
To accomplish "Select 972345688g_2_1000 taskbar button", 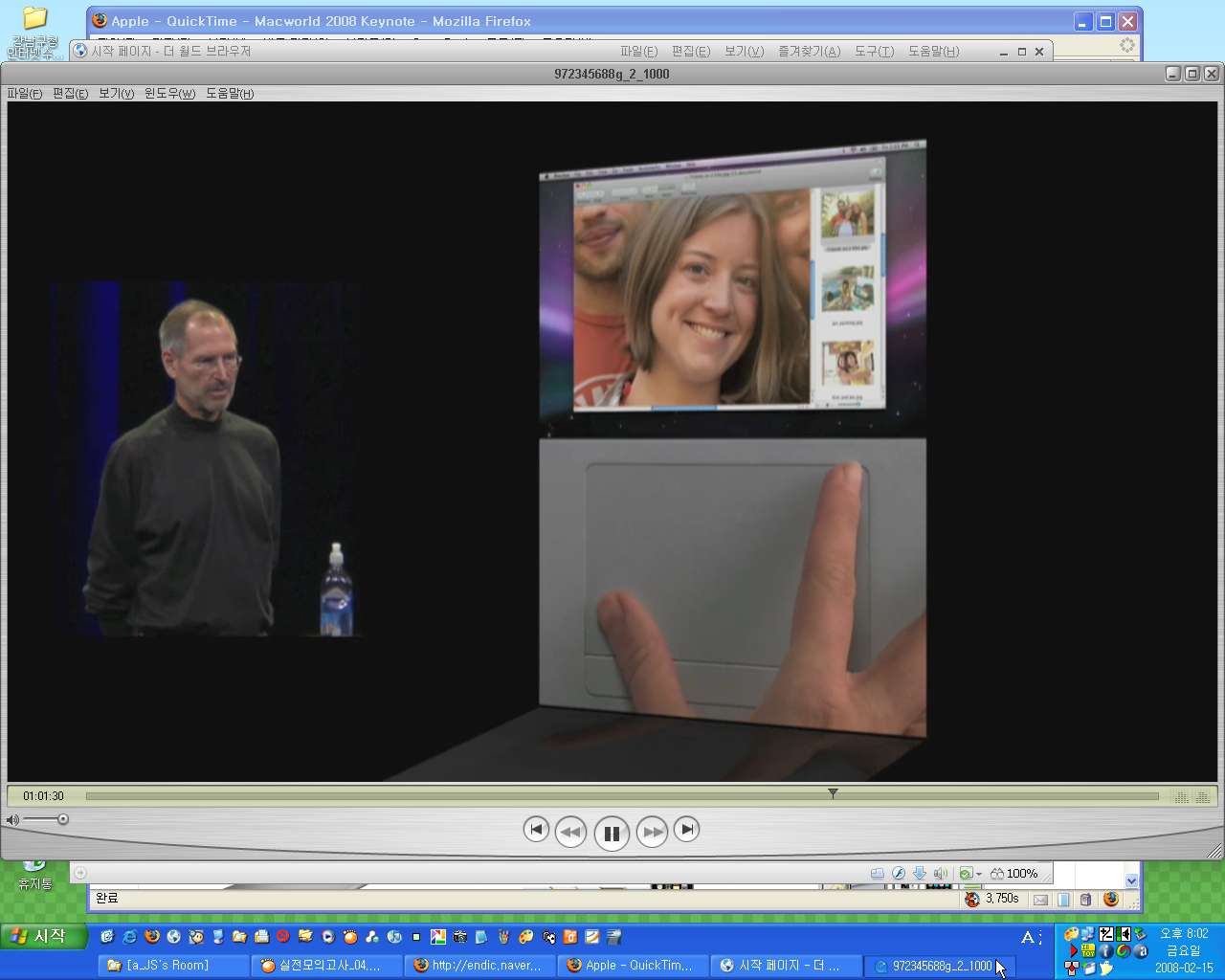I will [940, 966].
